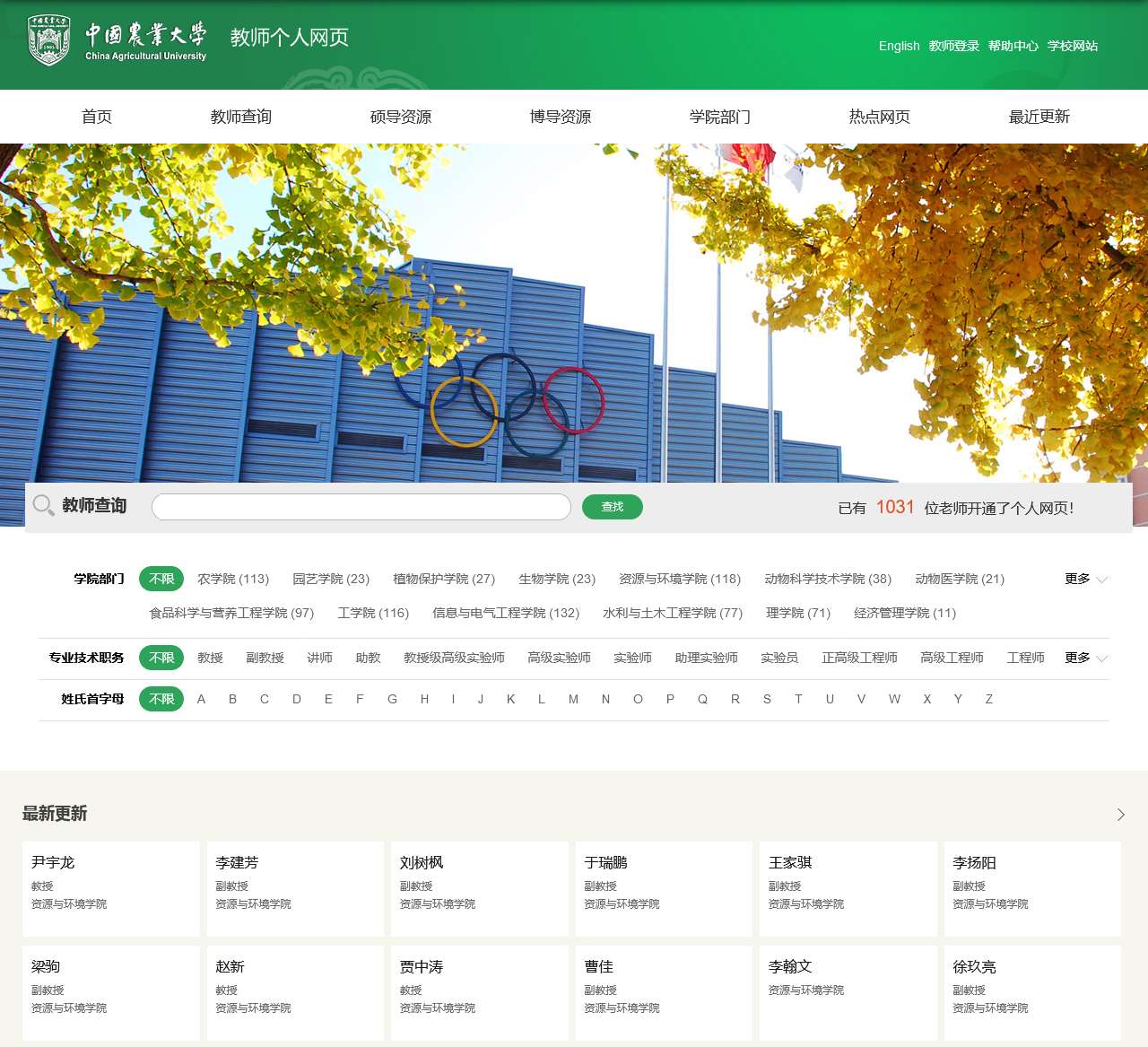
Task: Filter by 信息与电气工程学院 (132)
Action: [506, 613]
